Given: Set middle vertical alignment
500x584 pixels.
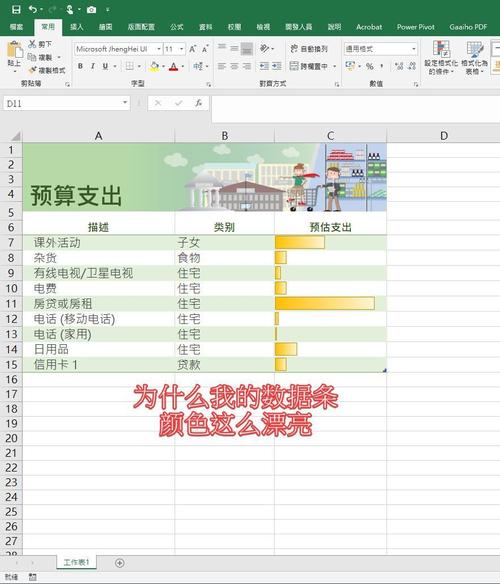Looking at the screenshot, I should pyautogui.click(x=234, y=48).
